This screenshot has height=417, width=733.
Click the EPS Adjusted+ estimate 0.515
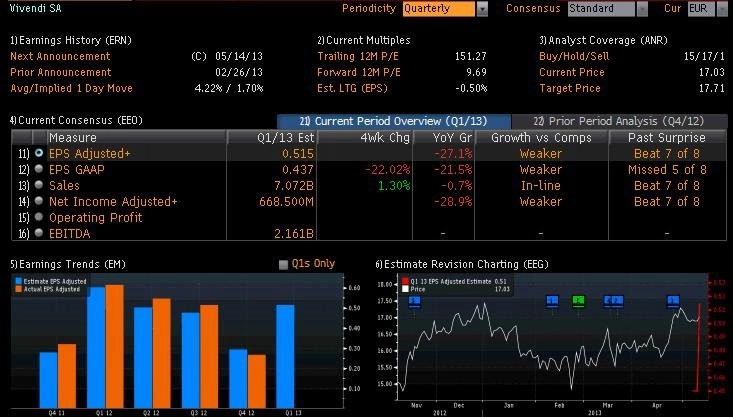[298, 153]
